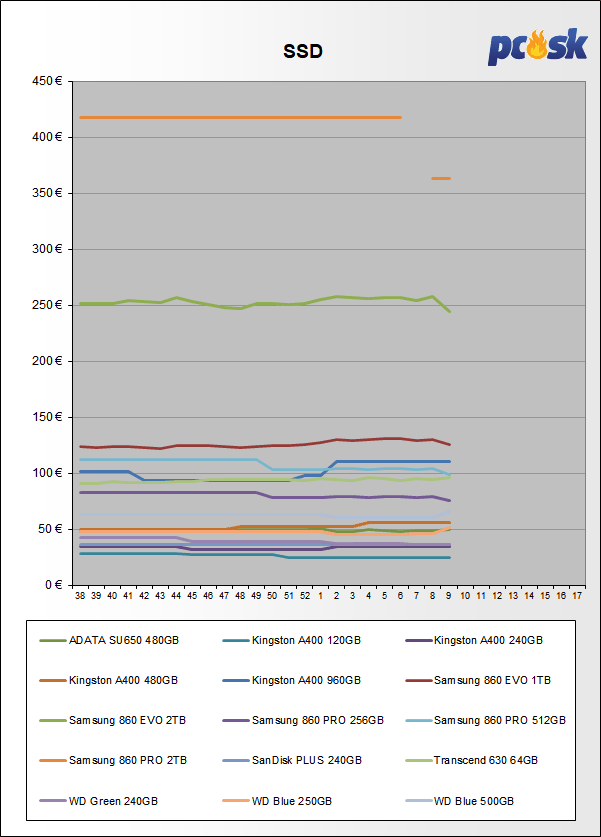Screen dimensions: 601x837
Task: Click the SSD chart title
Action: click(300, 51)
